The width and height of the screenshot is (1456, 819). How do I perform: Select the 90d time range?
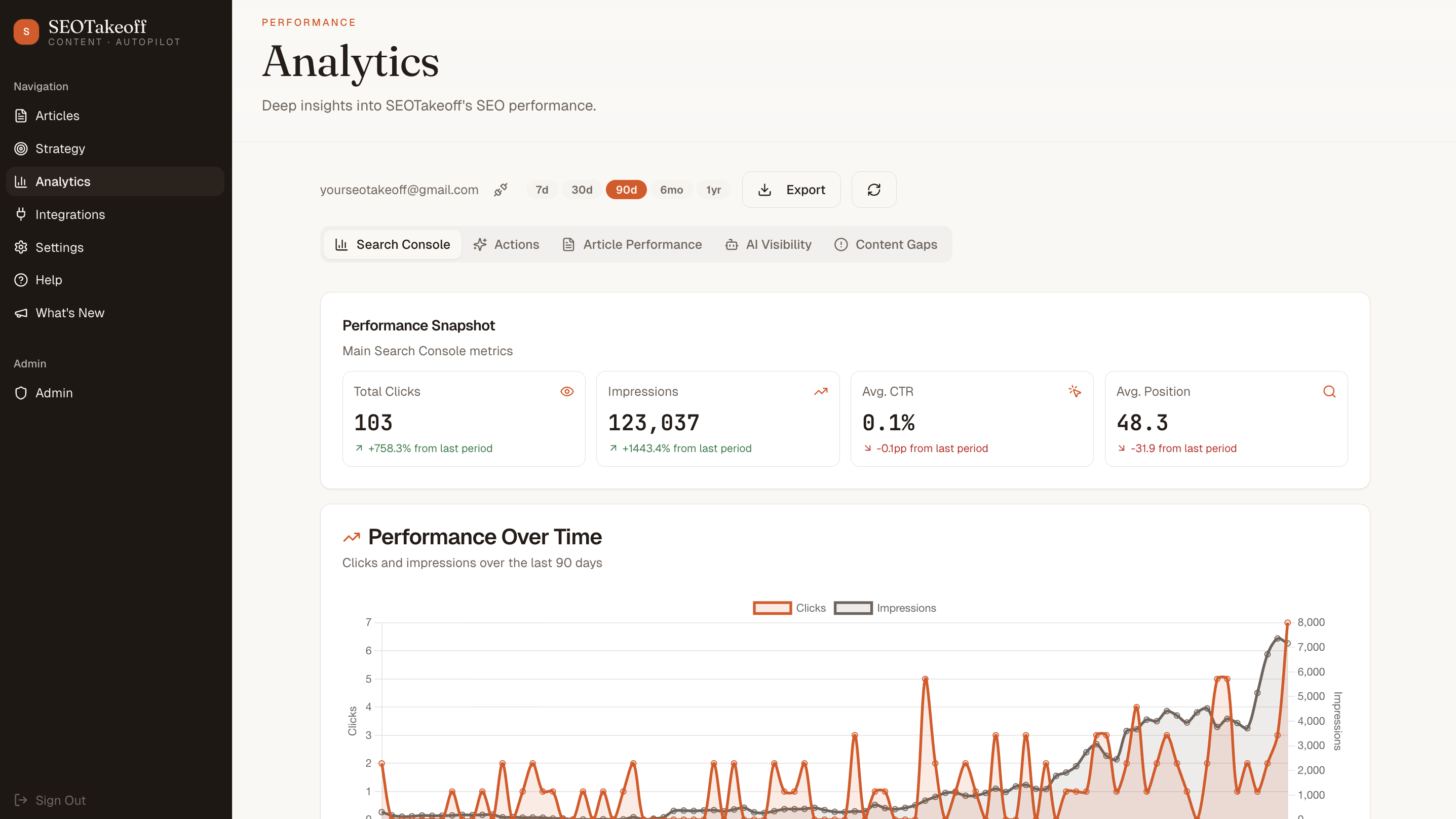point(626,190)
